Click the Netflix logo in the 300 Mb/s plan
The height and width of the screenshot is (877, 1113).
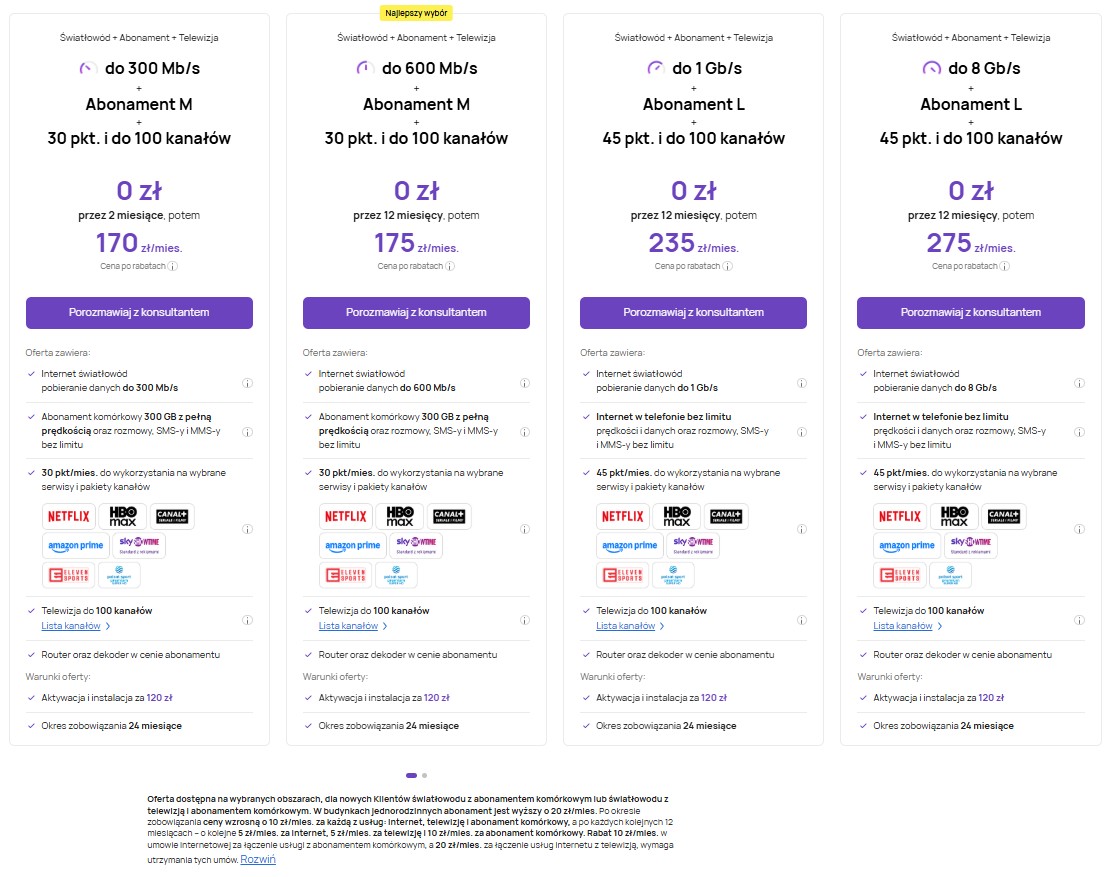click(68, 516)
